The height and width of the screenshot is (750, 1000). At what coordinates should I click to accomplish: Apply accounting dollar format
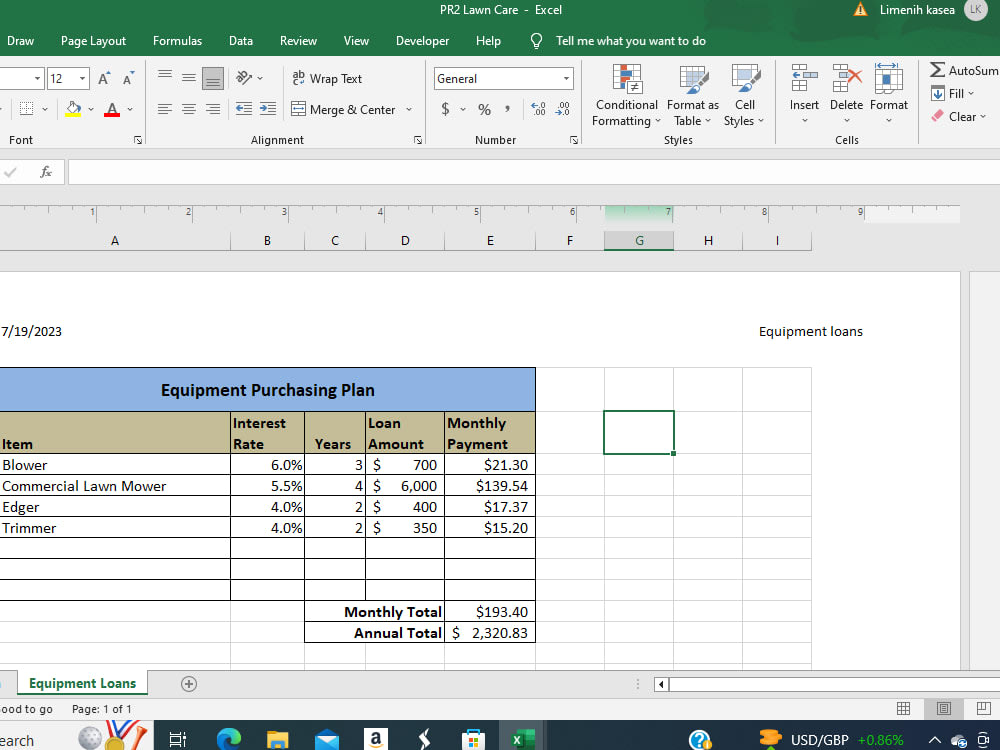[x=445, y=110]
